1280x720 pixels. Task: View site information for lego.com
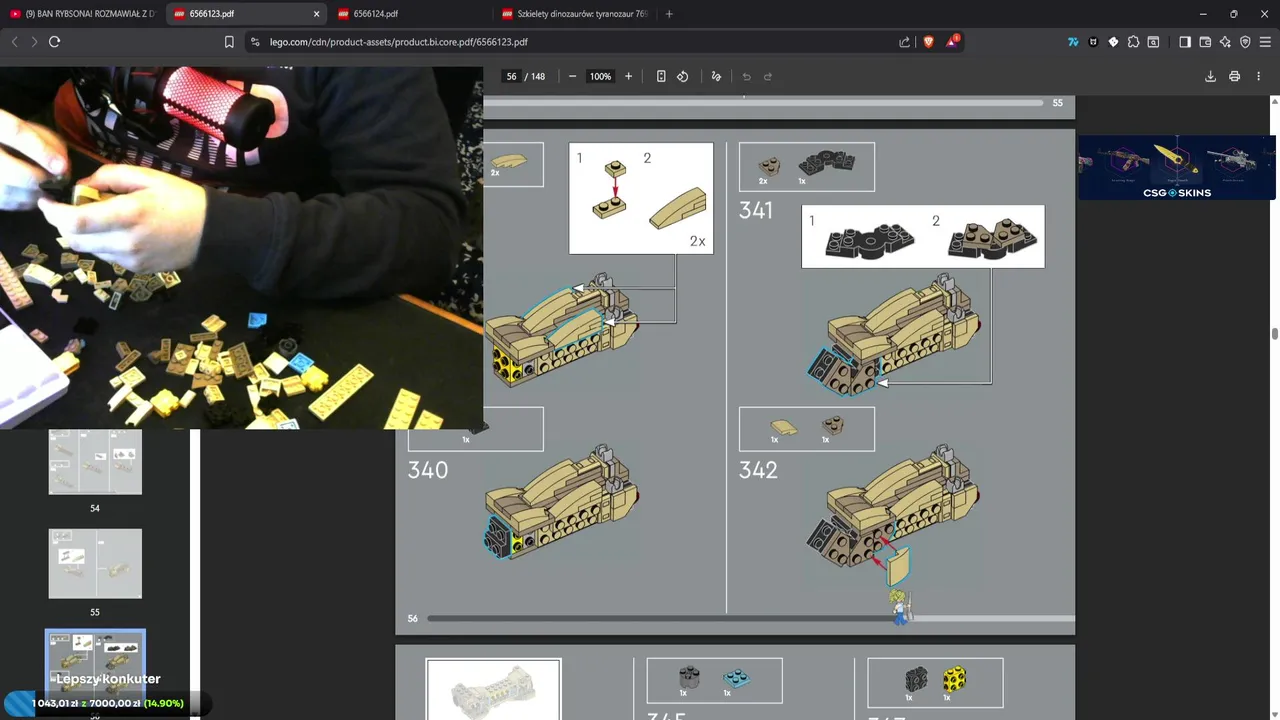(255, 42)
